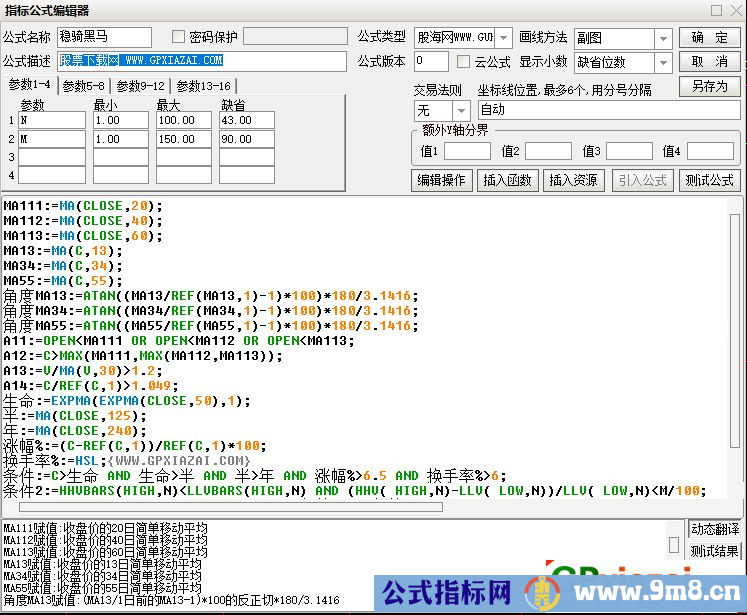This screenshot has height=615, width=747.
Task: Click the translation panel scrollbar thumb
Action: (x=674, y=544)
